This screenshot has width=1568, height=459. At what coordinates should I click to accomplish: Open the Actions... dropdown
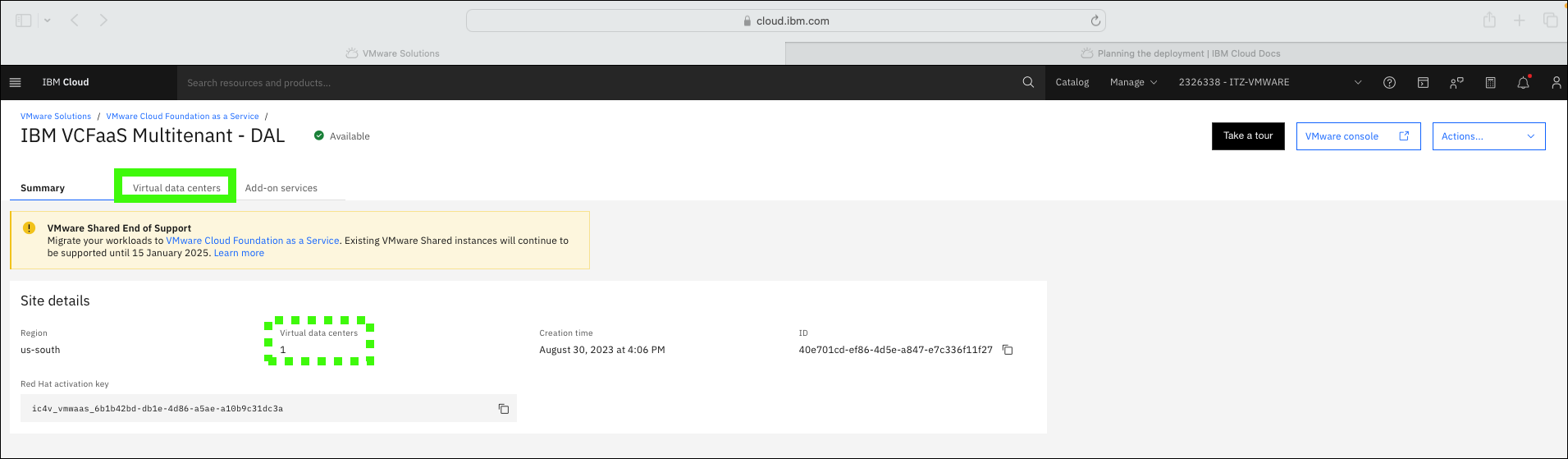(x=1488, y=136)
